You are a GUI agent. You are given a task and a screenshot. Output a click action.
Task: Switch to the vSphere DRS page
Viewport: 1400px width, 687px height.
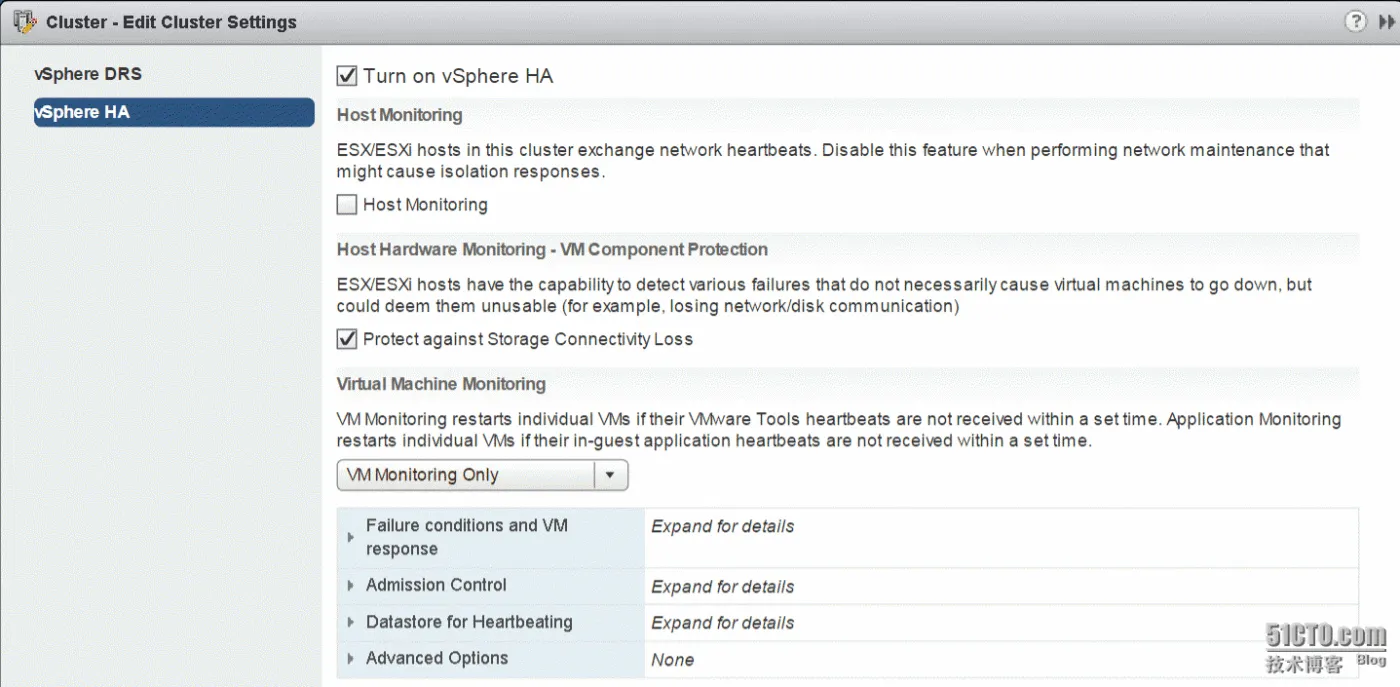[88, 74]
